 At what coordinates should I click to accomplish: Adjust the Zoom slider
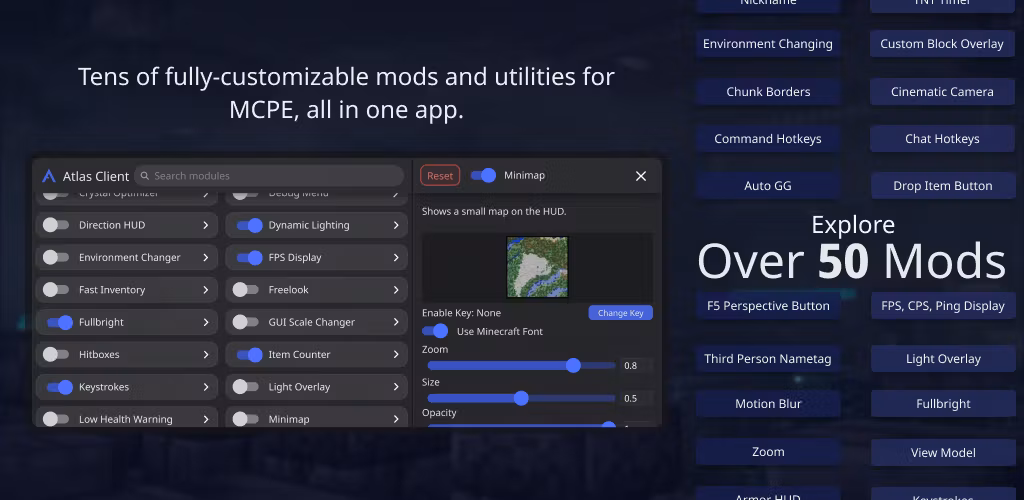pyautogui.click(x=521, y=366)
